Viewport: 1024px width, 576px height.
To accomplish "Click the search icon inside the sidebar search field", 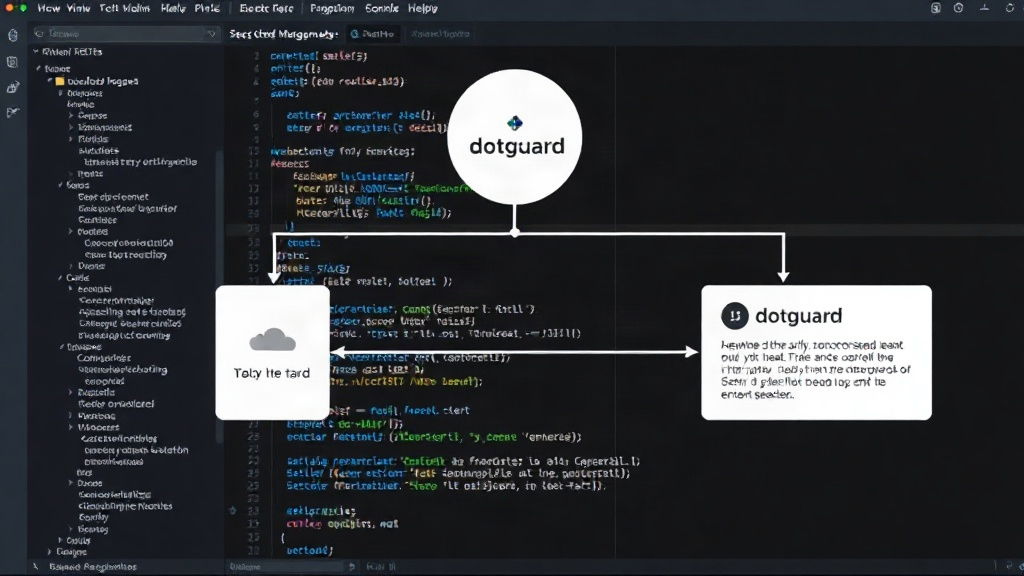I will (40, 33).
